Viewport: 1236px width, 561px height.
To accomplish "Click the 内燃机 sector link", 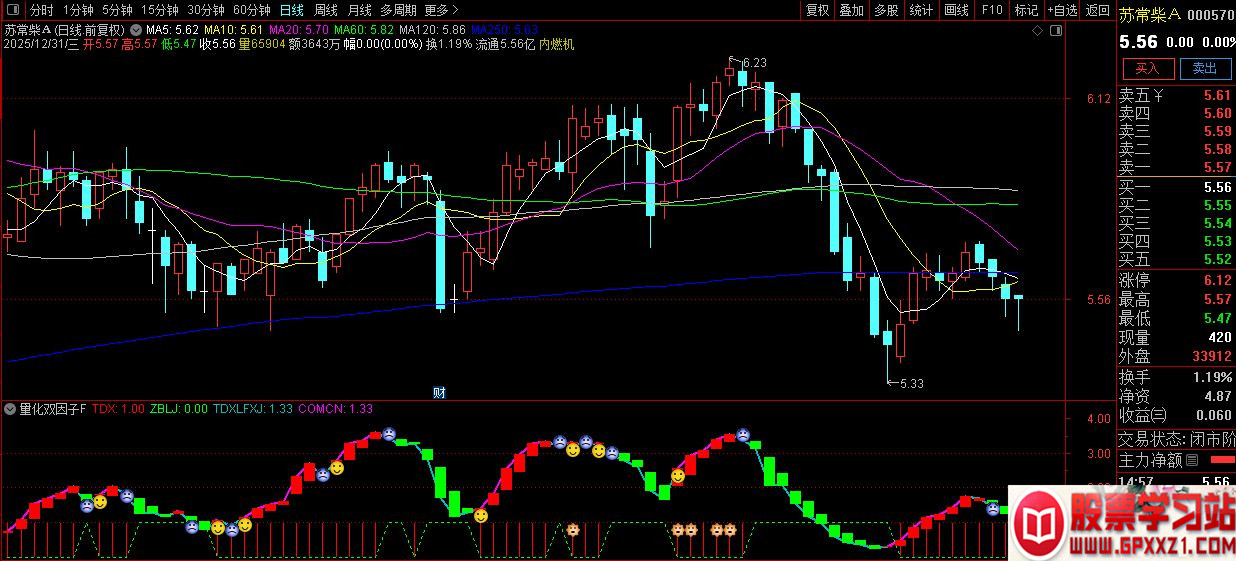I will pos(556,44).
